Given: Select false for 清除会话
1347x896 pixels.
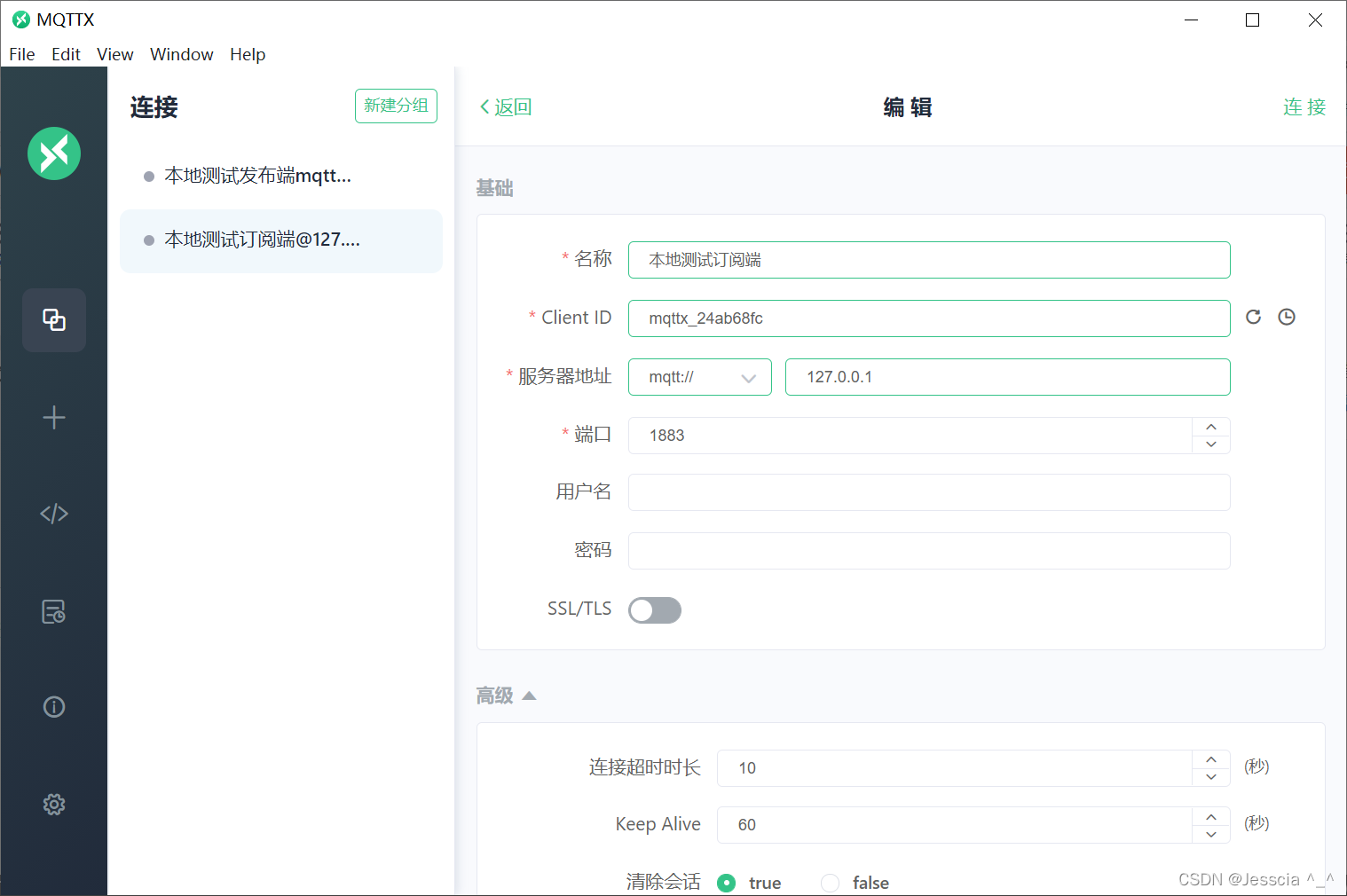Looking at the screenshot, I should point(830,883).
